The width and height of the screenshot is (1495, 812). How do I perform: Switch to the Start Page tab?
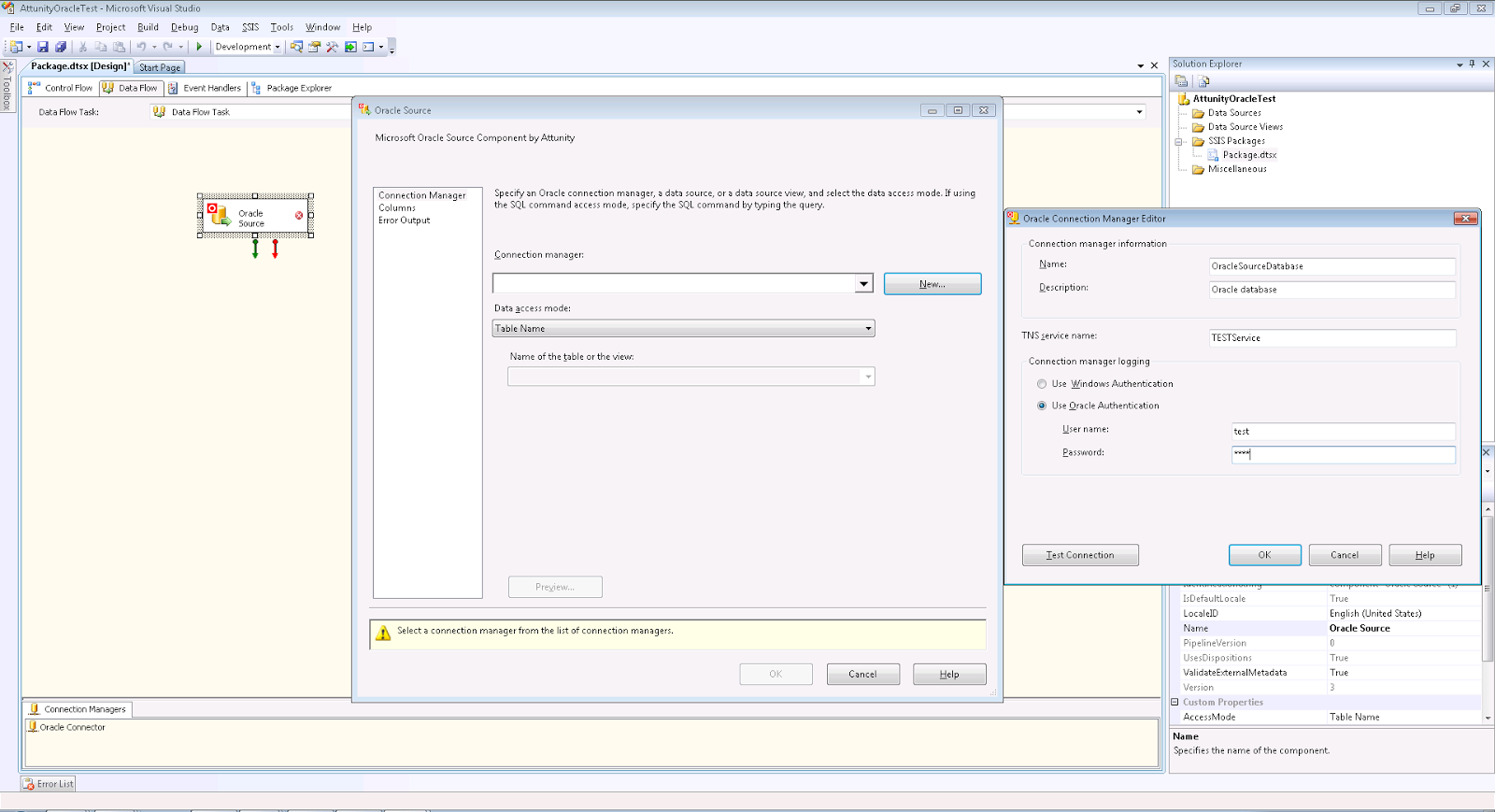tap(160, 67)
